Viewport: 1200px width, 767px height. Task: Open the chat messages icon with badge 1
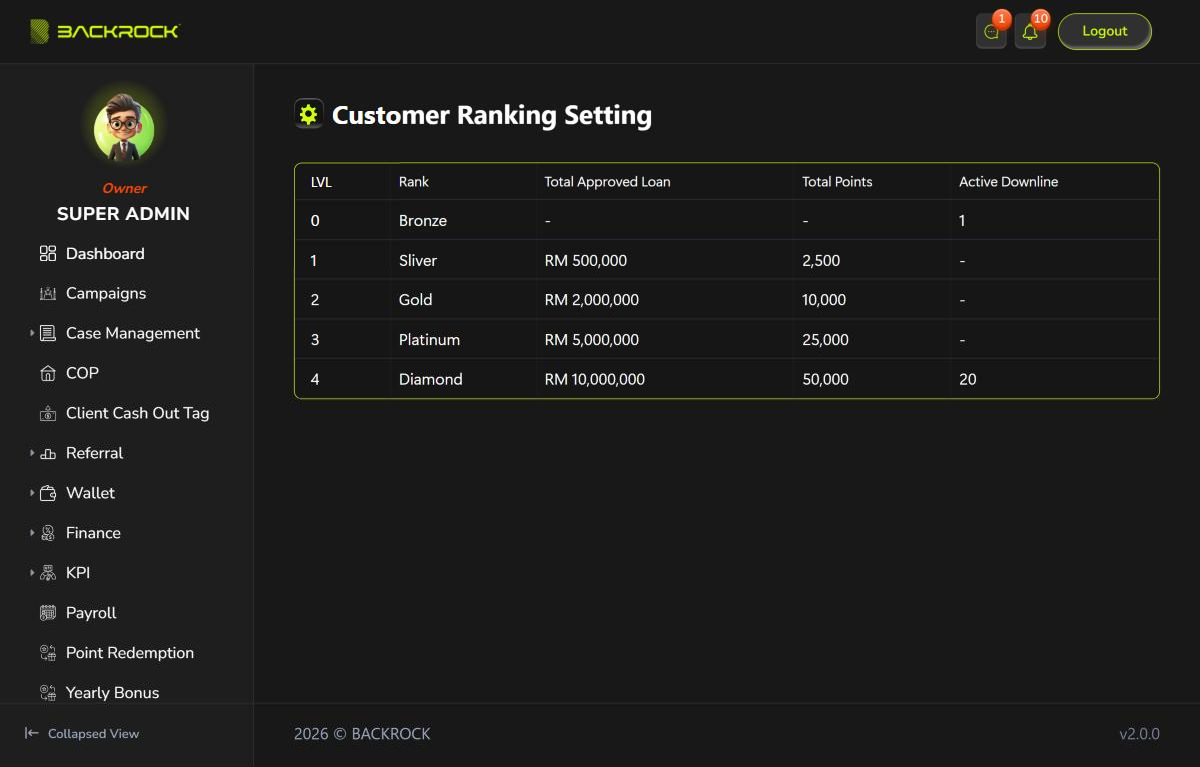[x=991, y=32]
